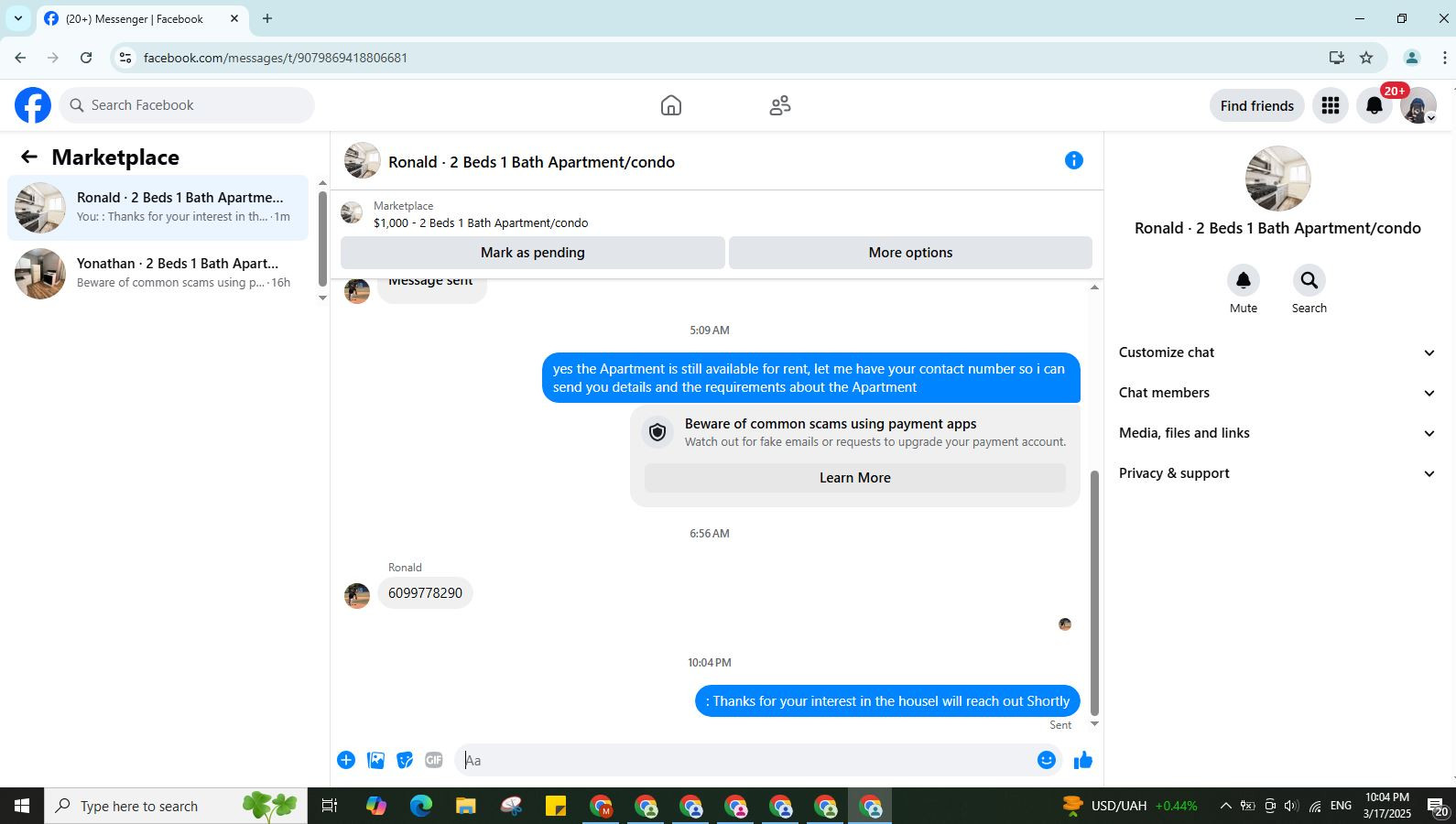Viewport: 1456px width, 824px height.
Task: Click Ronald's avatar beside 6099778290 message
Action: (357, 595)
